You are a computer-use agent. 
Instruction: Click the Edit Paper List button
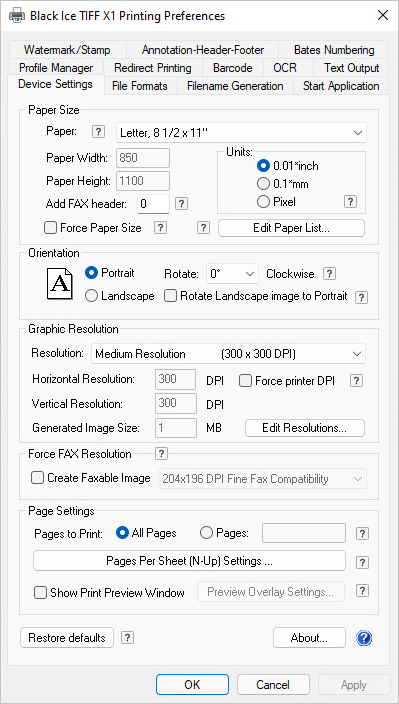point(292,228)
